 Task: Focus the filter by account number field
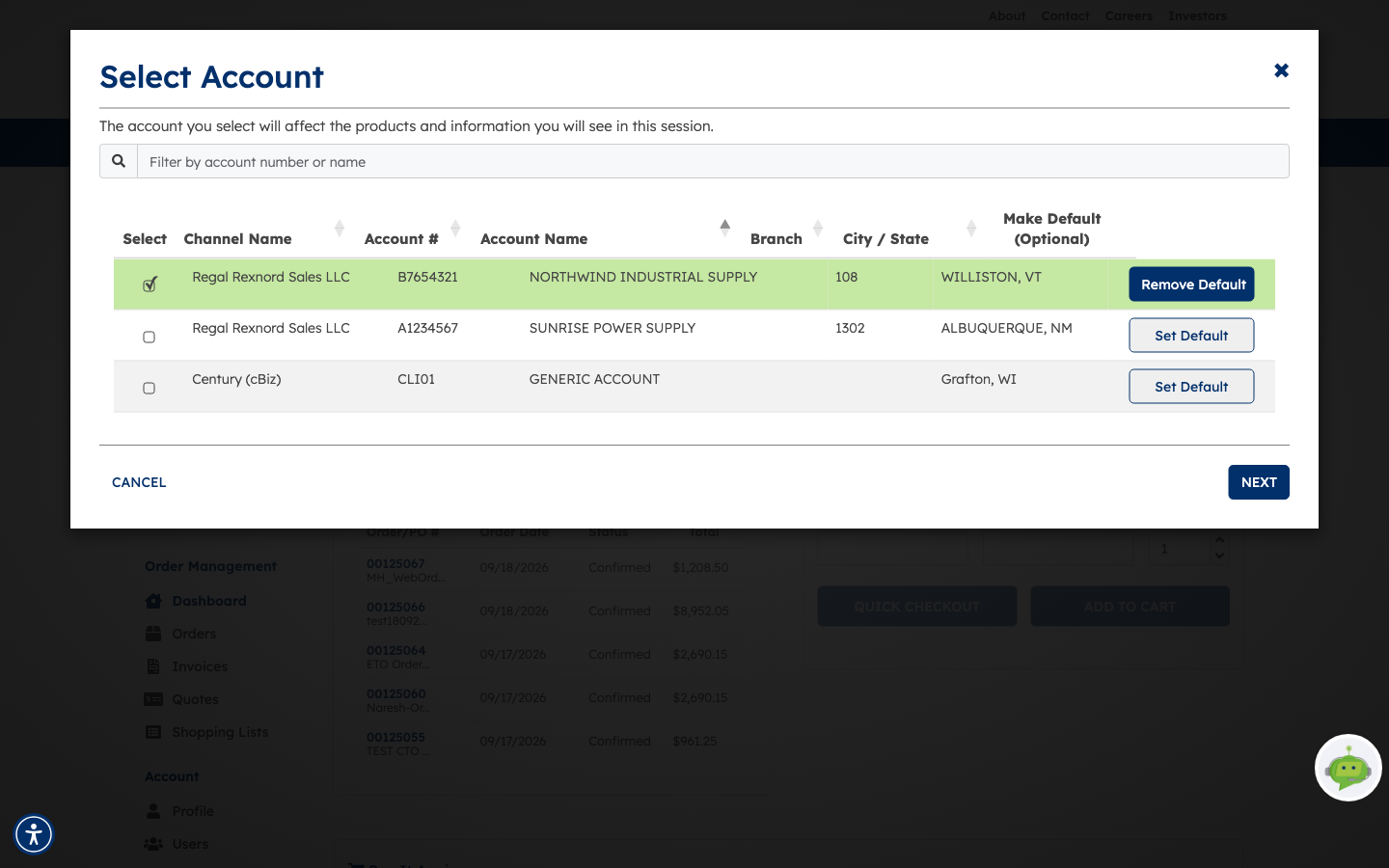click(x=713, y=161)
